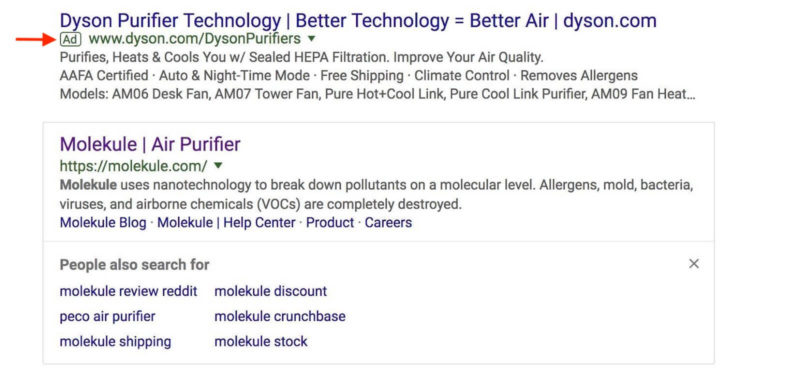Click the People also search for heading
The image size is (800, 382).
135,265
